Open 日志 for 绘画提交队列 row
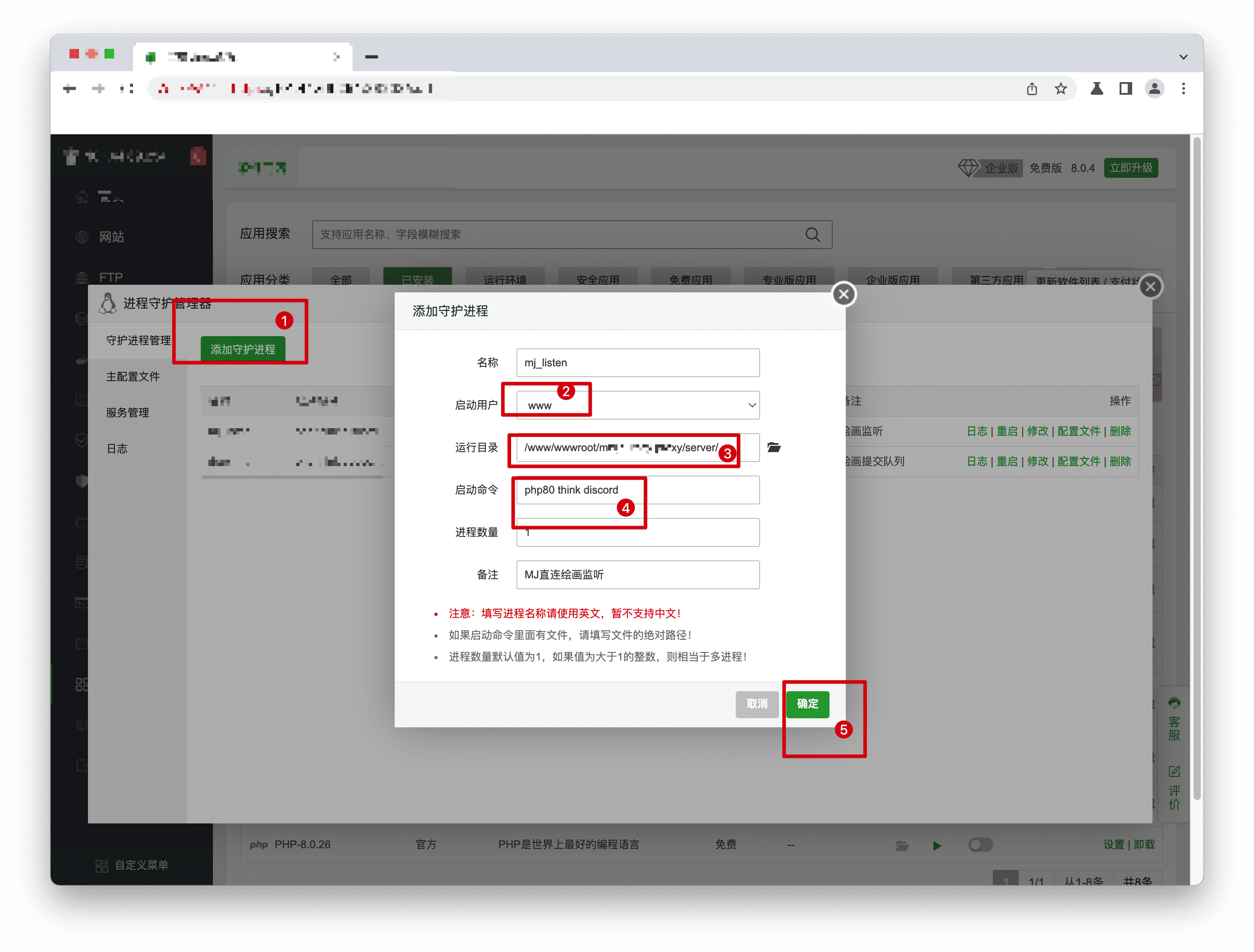 [977, 462]
